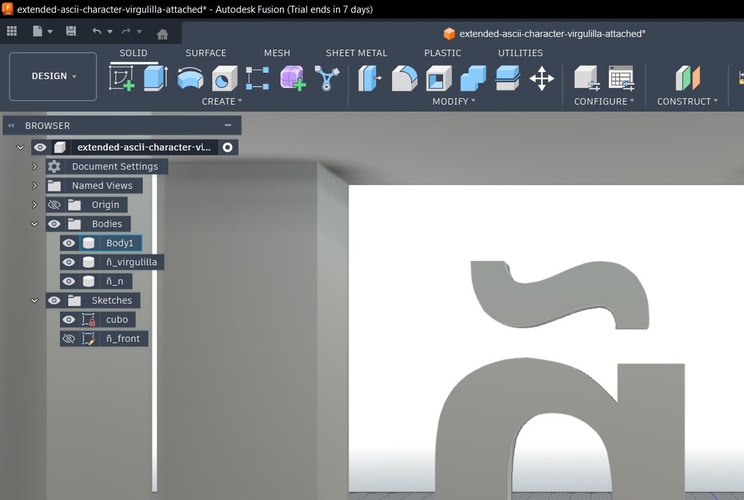Image resolution: width=744 pixels, height=500 pixels.
Task: Select the Offset Face tool
Action: click(x=507, y=78)
